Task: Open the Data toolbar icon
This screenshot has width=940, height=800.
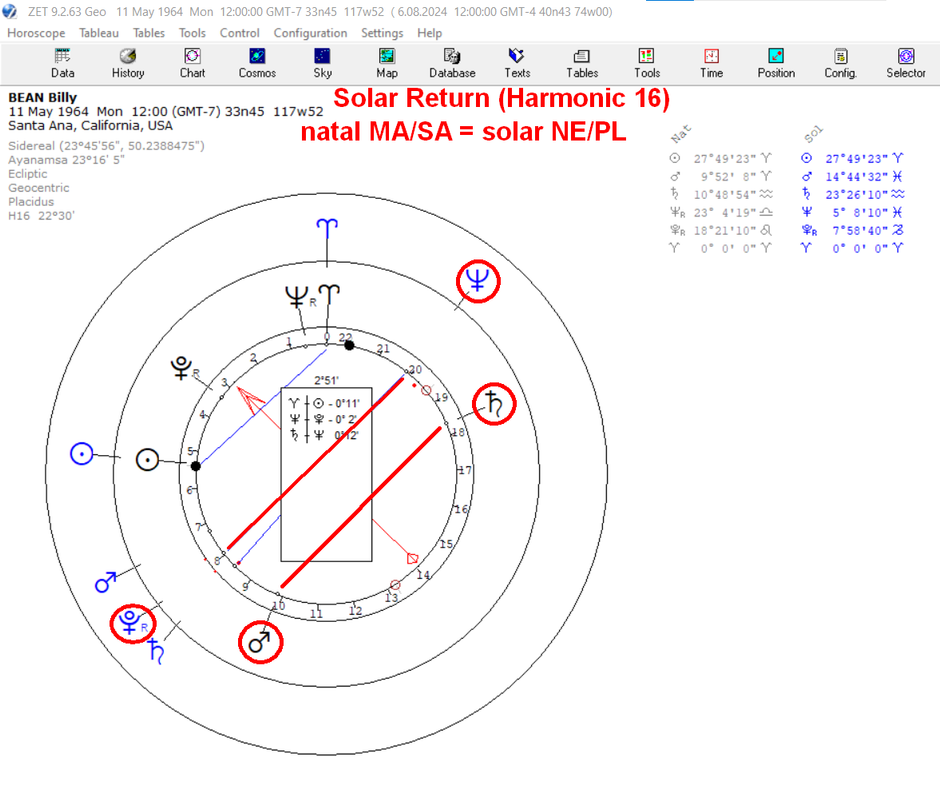Action: (x=62, y=64)
